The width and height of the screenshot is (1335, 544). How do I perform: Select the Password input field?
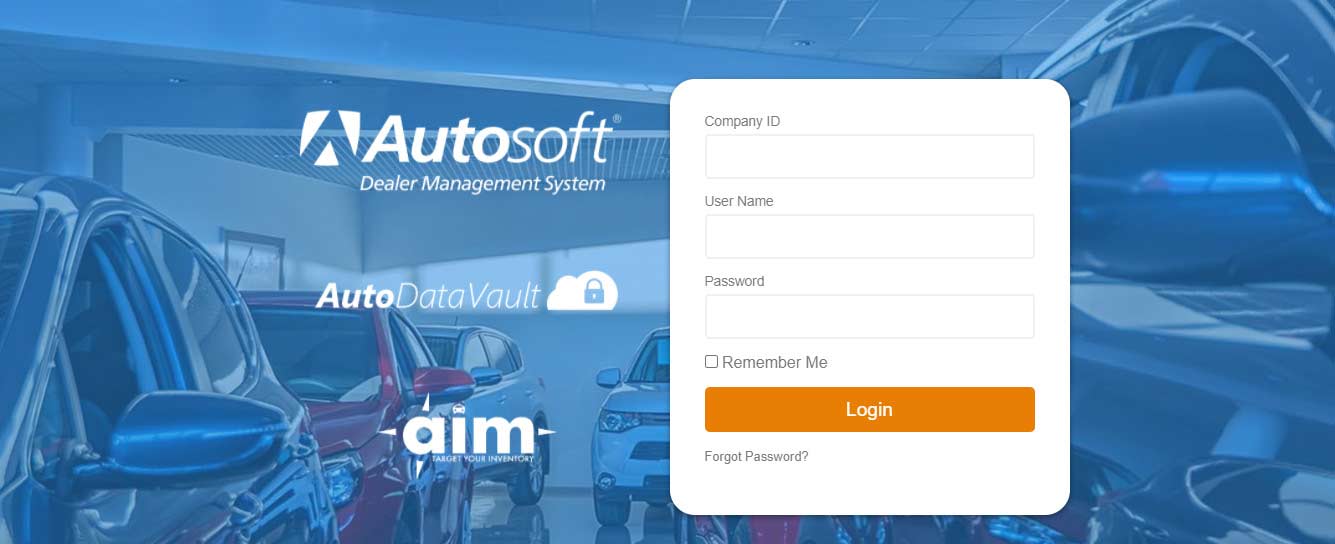tap(869, 317)
